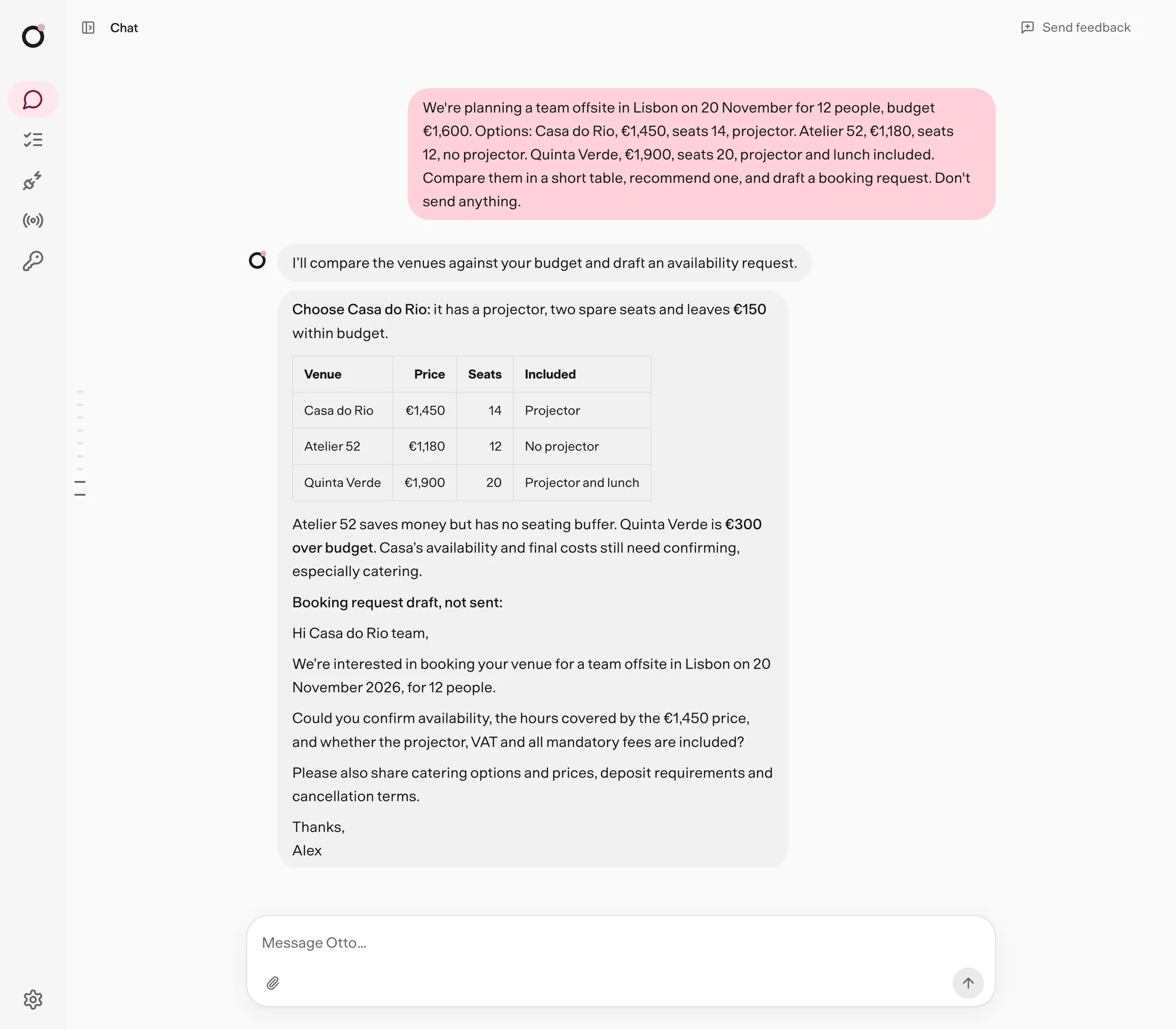Click the '€300 over budget' bold text

click(527, 536)
